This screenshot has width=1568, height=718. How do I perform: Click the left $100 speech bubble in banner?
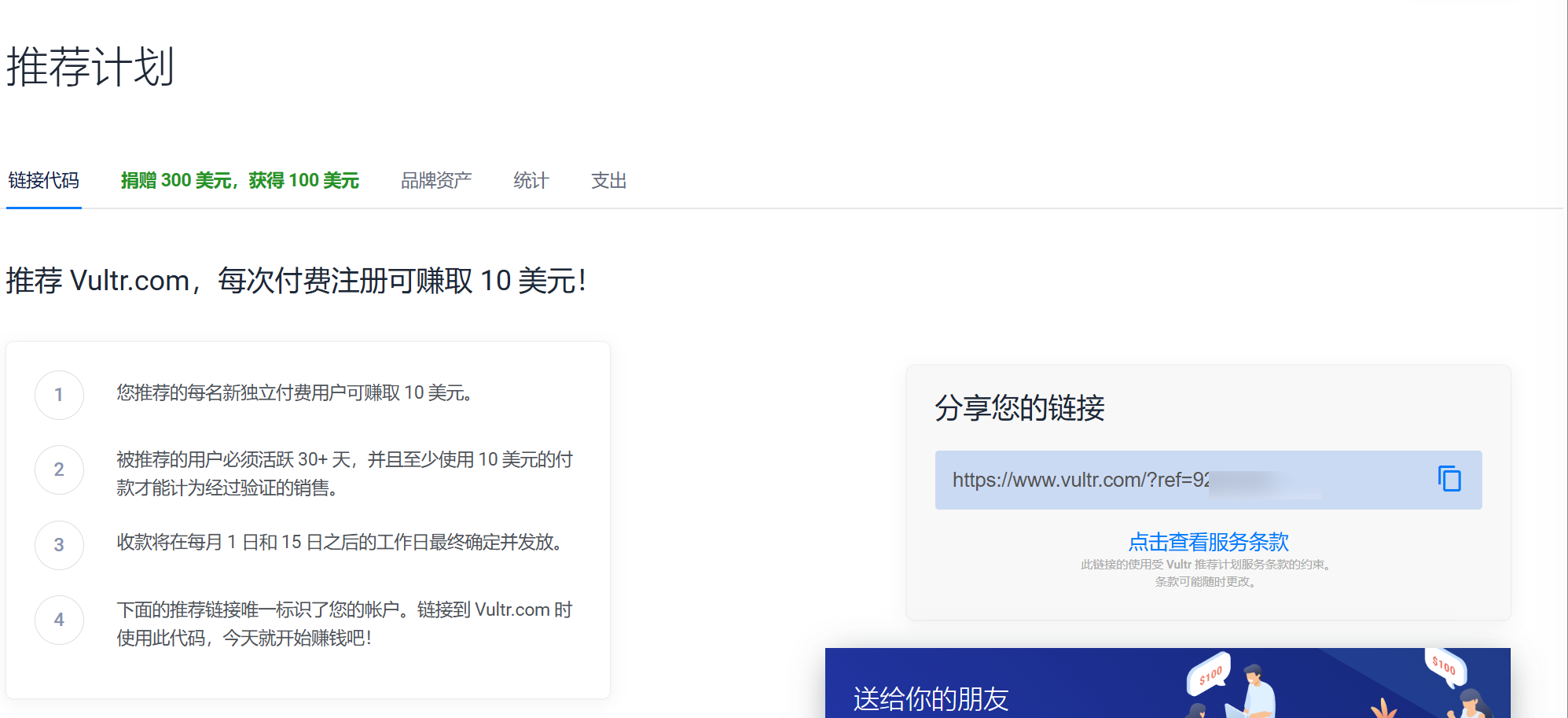[x=1210, y=673]
